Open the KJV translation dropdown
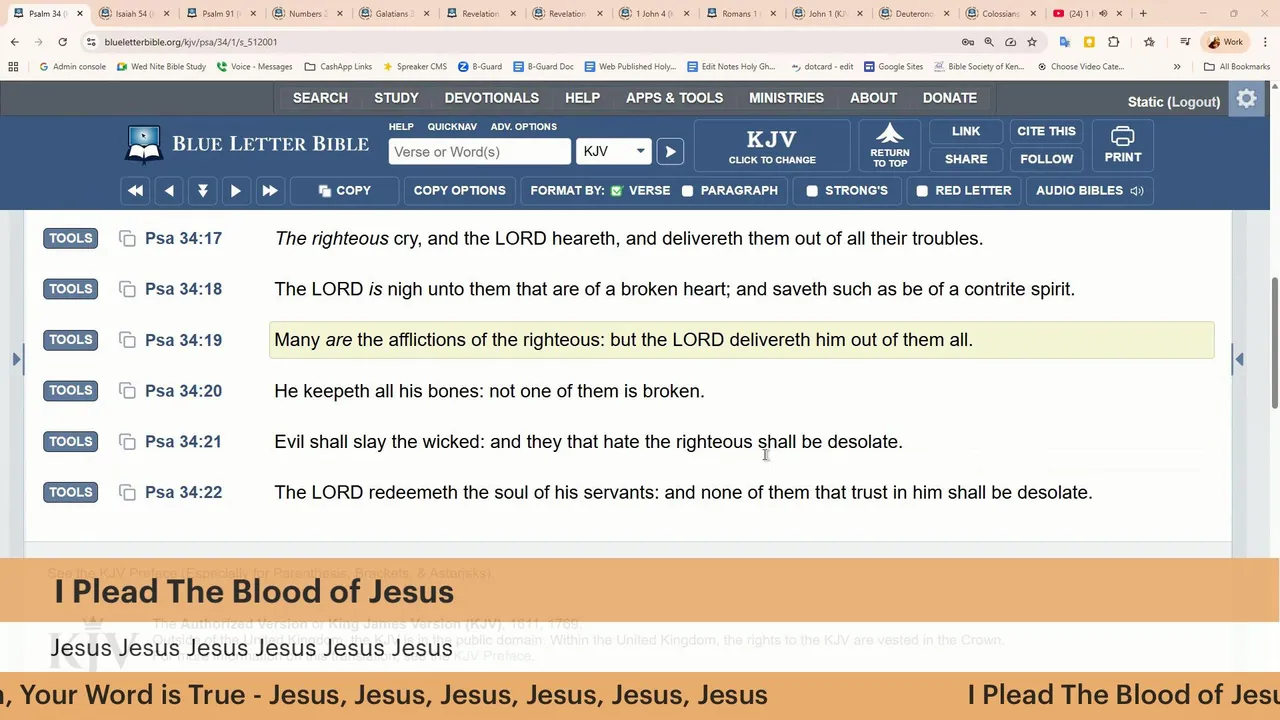Viewport: 1280px width, 720px height. (x=614, y=151)
